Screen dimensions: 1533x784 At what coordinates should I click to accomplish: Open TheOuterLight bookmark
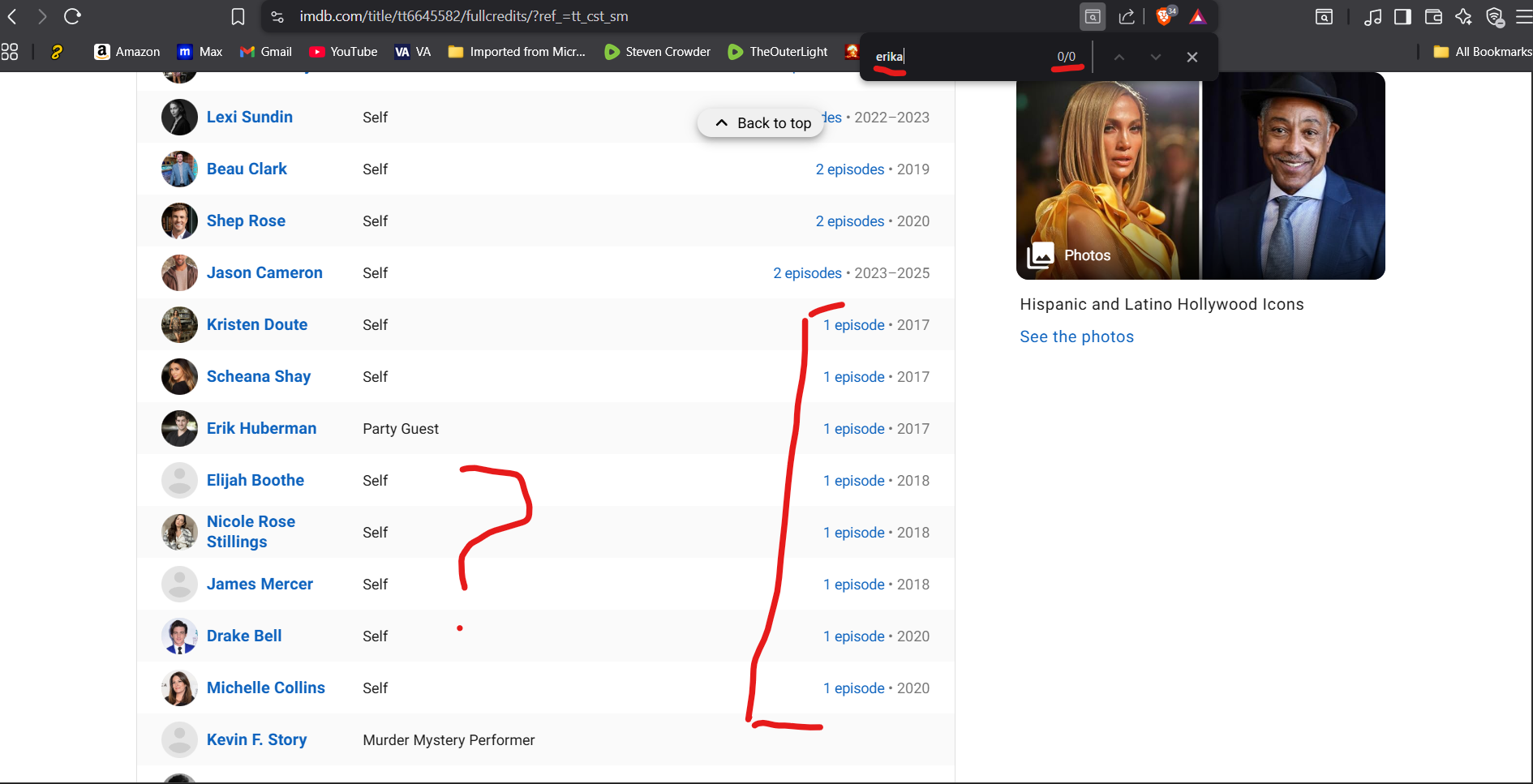click(x=779, y=52)
